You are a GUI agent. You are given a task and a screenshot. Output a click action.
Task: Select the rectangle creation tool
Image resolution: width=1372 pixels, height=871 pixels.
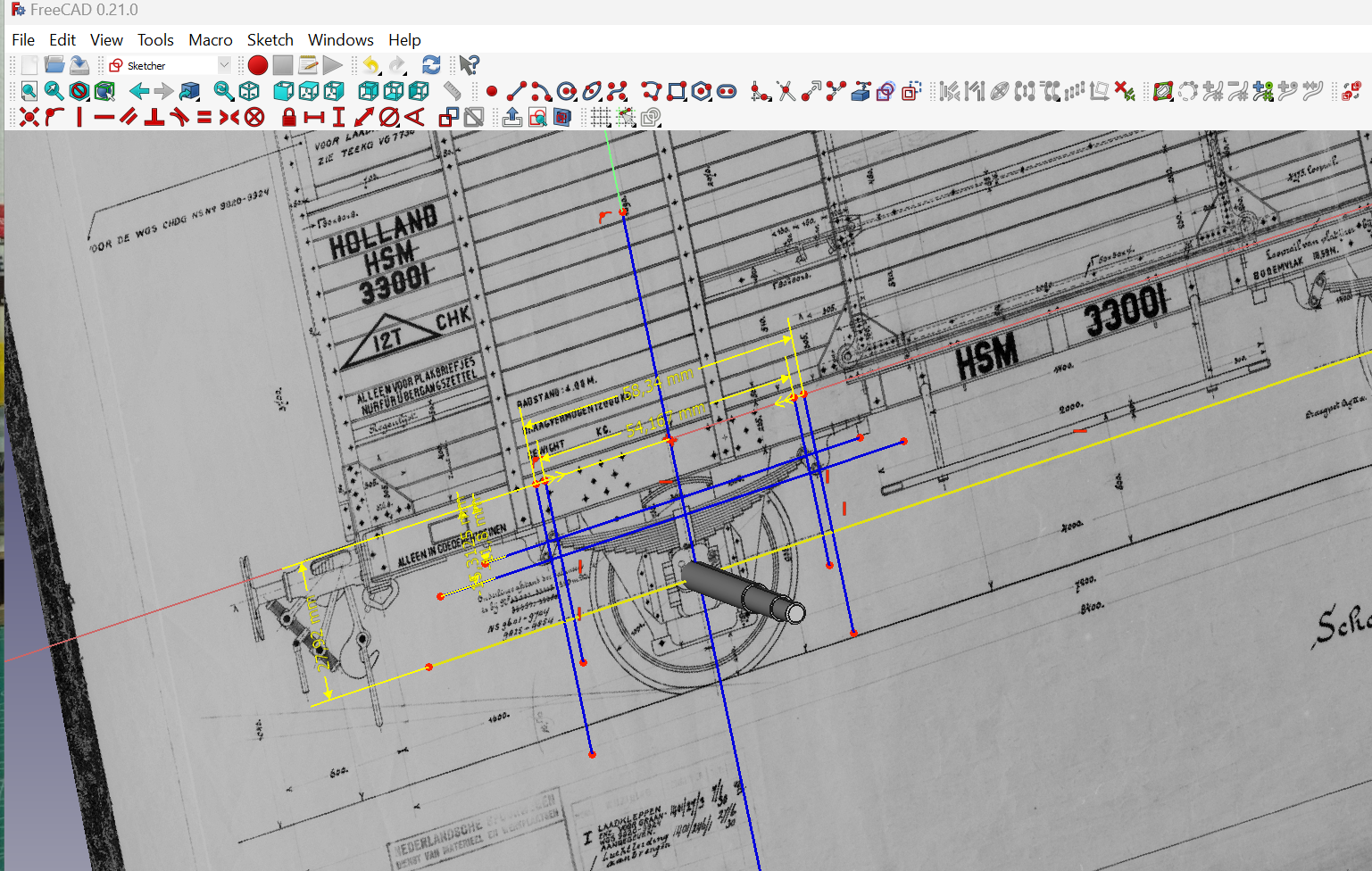pos(677,91)
